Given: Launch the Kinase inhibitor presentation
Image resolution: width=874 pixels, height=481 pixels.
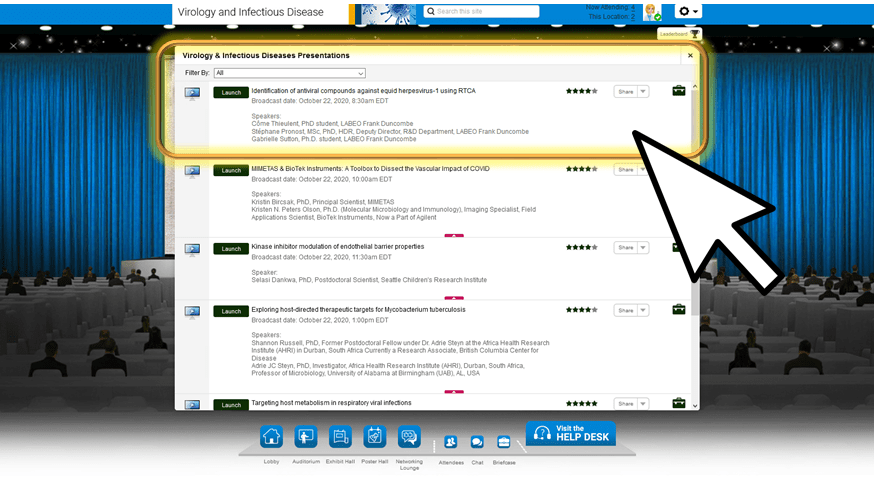Looking at the screenshot, I should (x=231, y=249).
